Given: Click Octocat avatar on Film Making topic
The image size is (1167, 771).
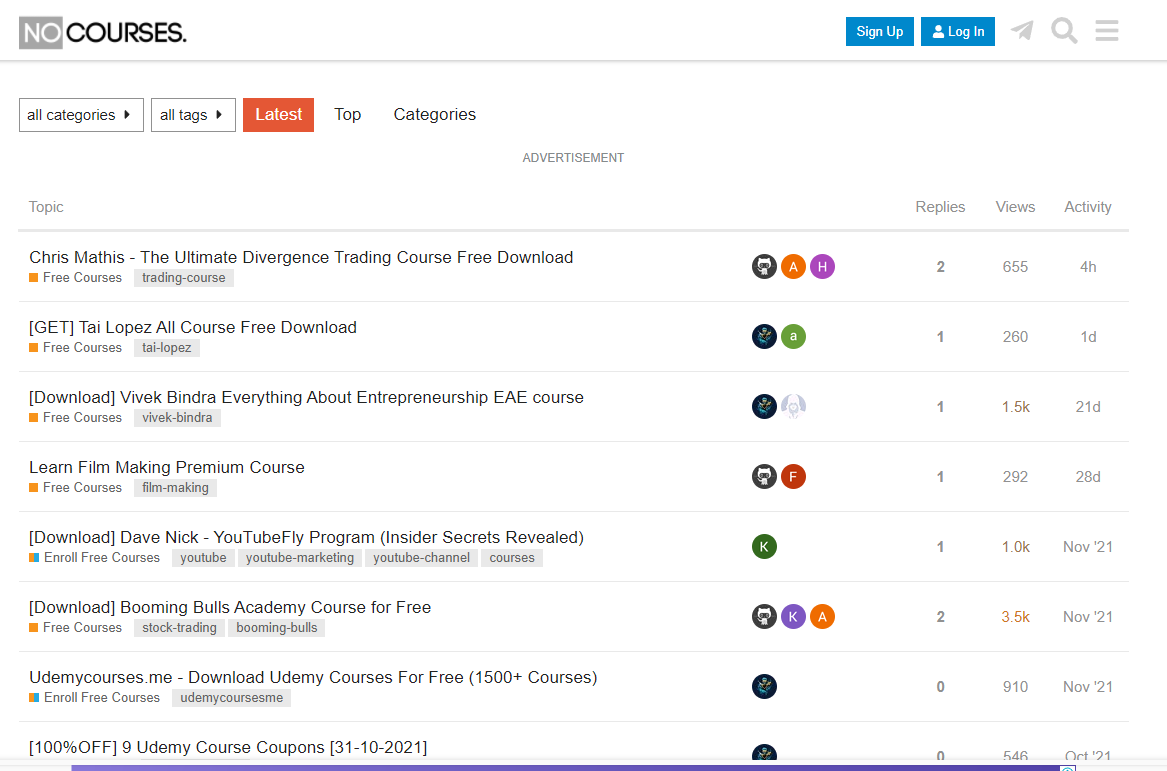Looking at the screenshot, I should pyautogui.click(x=764, y=476).
